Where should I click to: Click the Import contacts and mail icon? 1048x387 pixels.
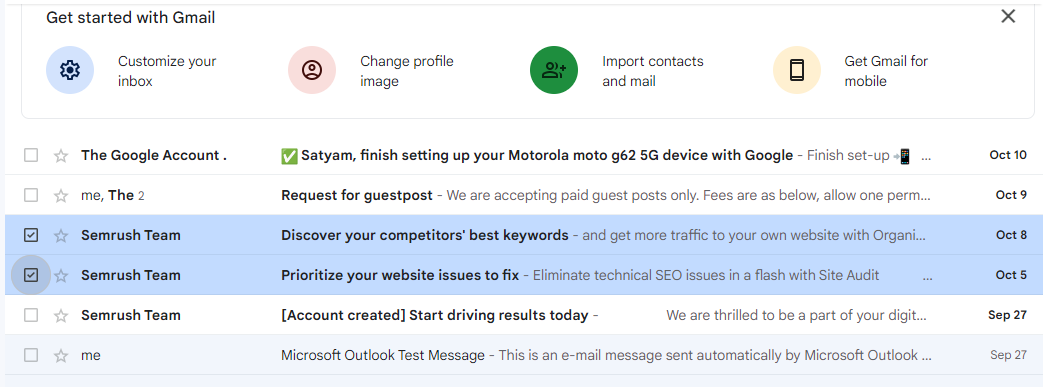[x=554, y=70]
